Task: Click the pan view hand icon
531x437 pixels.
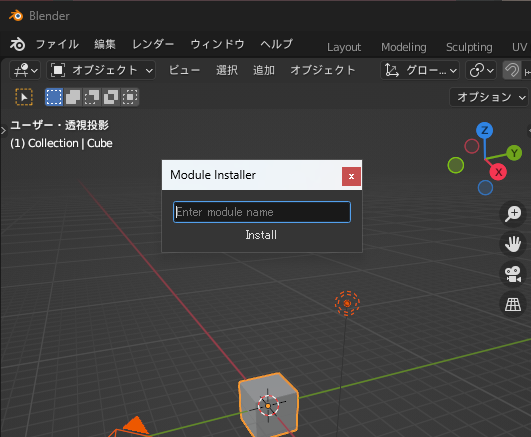Action: click(513, 244)
